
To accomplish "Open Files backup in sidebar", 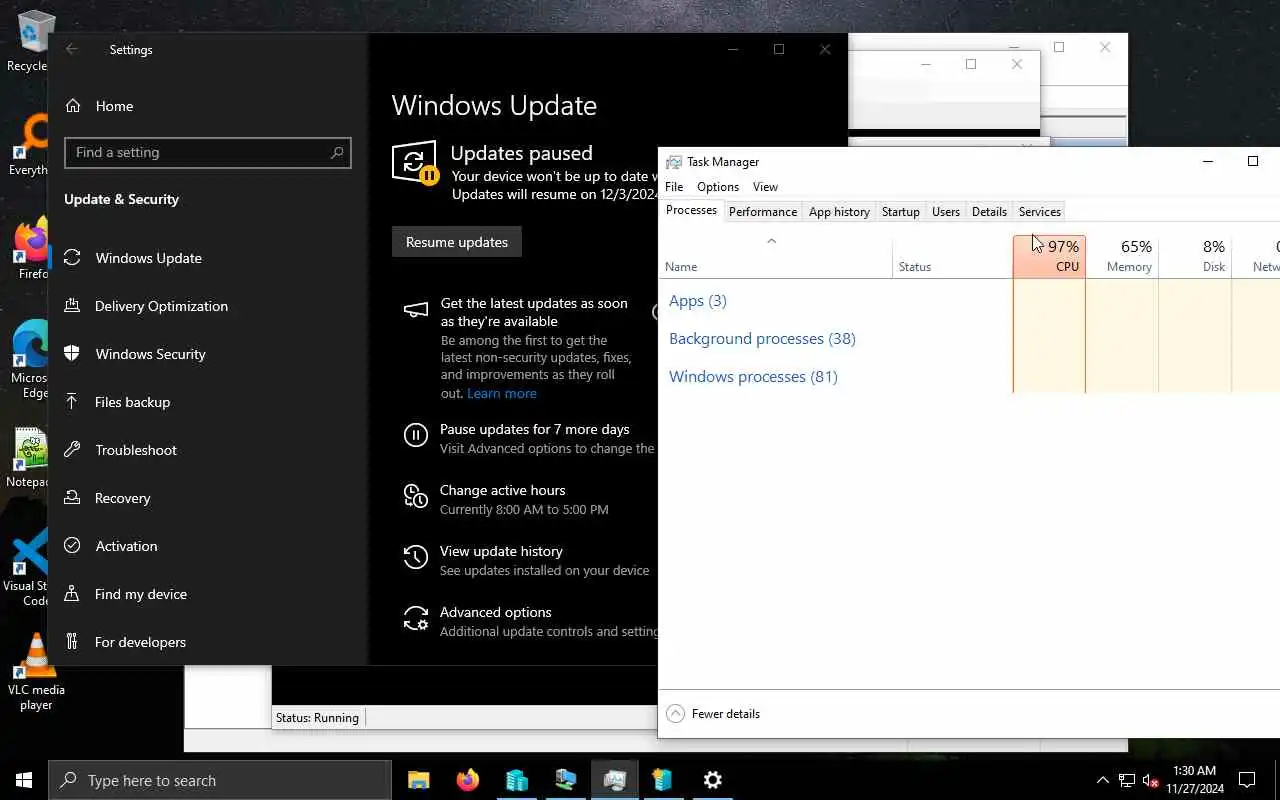I will tap(132, 402).
